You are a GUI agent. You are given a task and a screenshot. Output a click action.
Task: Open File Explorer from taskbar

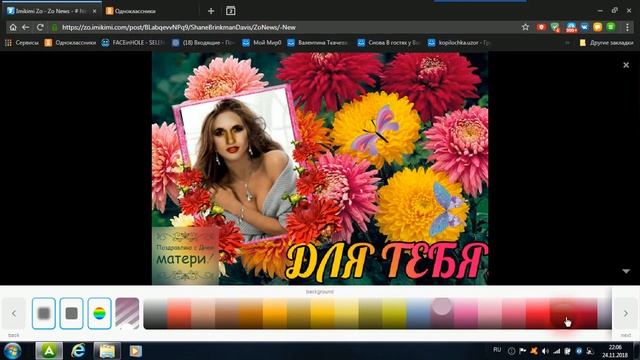tap(107, 351)
